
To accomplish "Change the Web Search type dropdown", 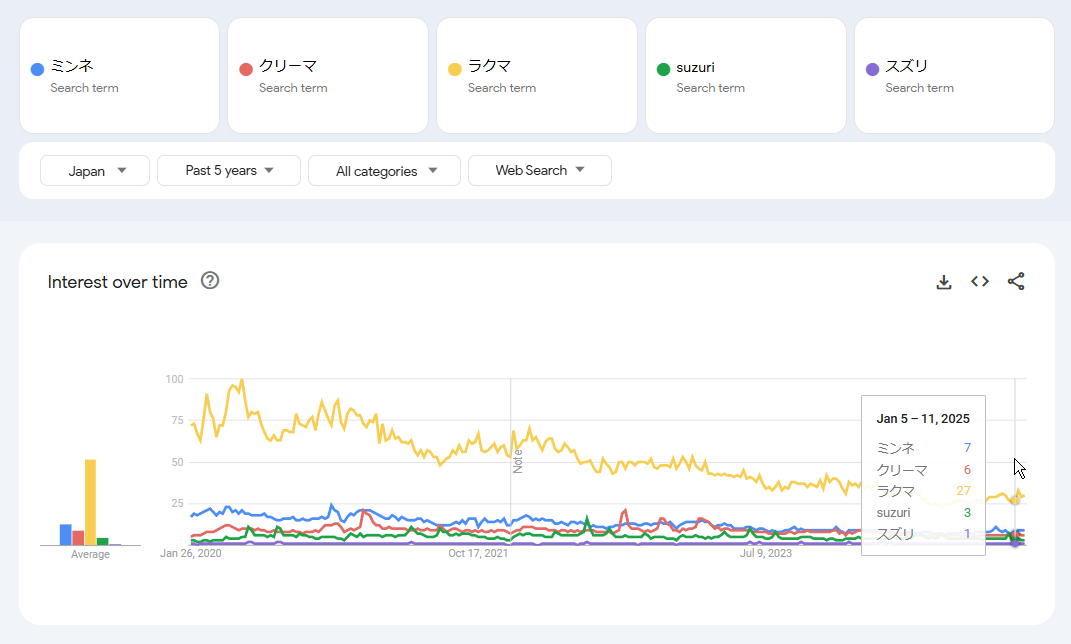I will tap(539, 171).
